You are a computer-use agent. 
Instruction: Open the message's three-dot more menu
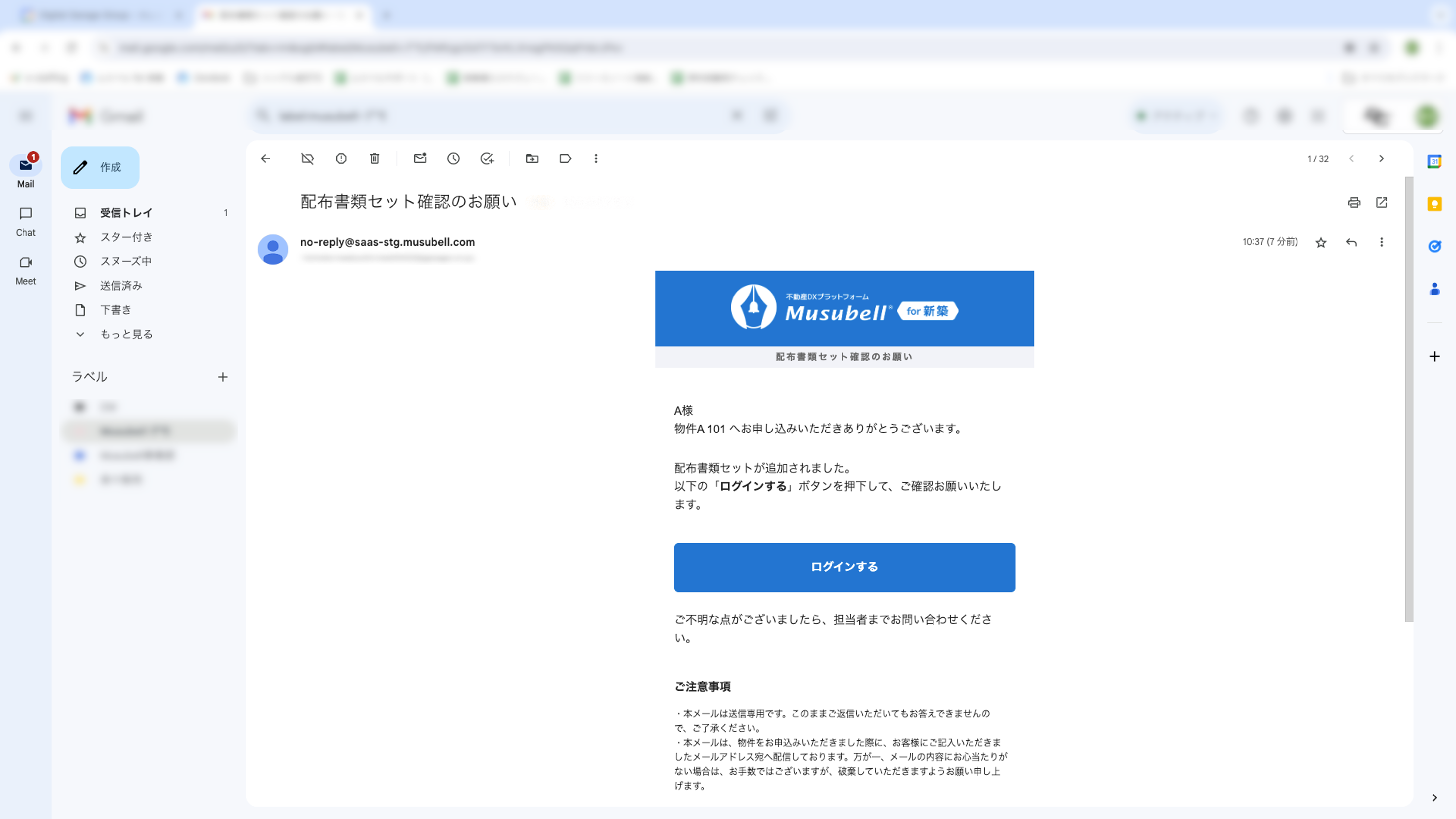[1382, 243]
